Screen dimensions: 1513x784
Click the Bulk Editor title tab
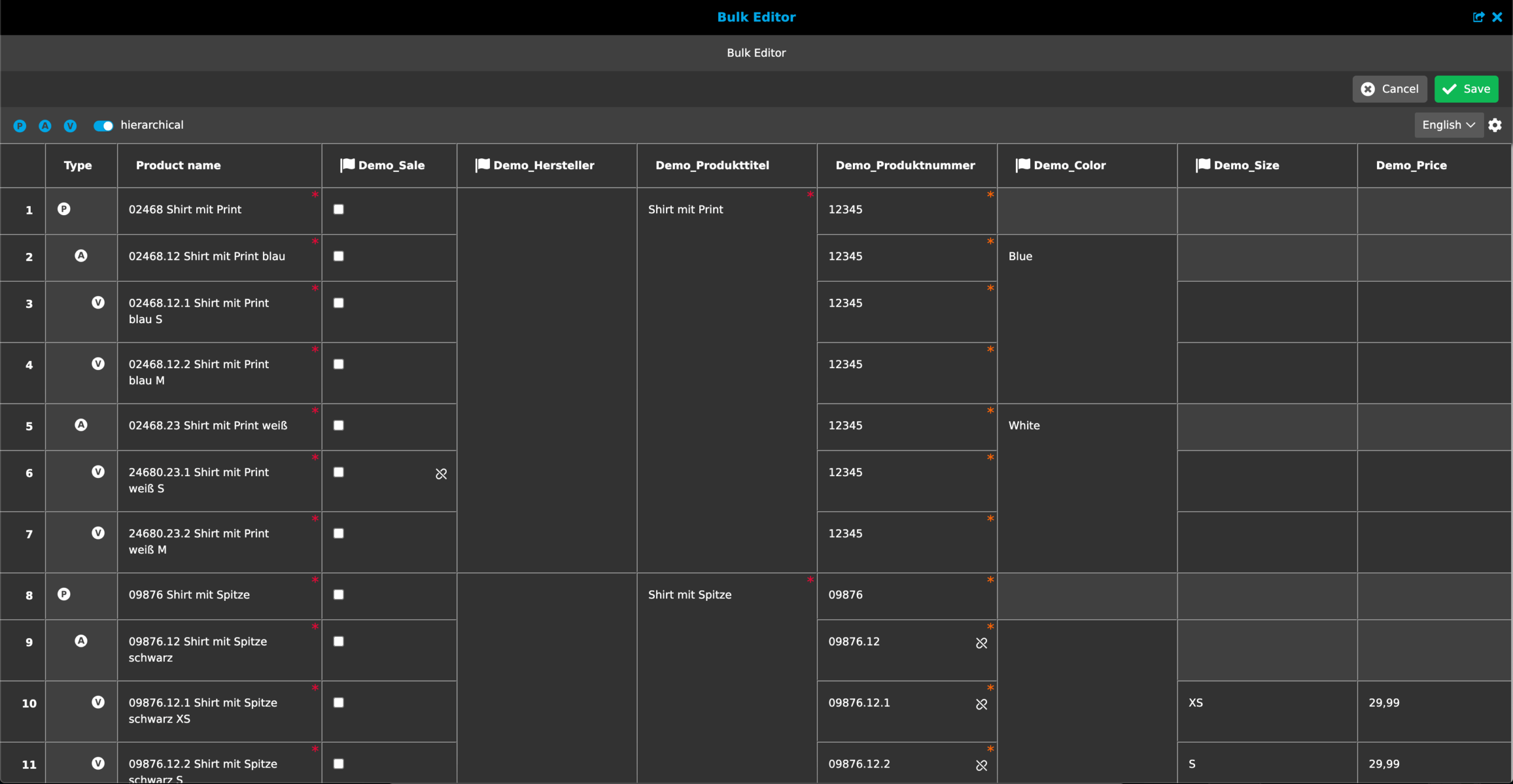[x=756, y=53]
